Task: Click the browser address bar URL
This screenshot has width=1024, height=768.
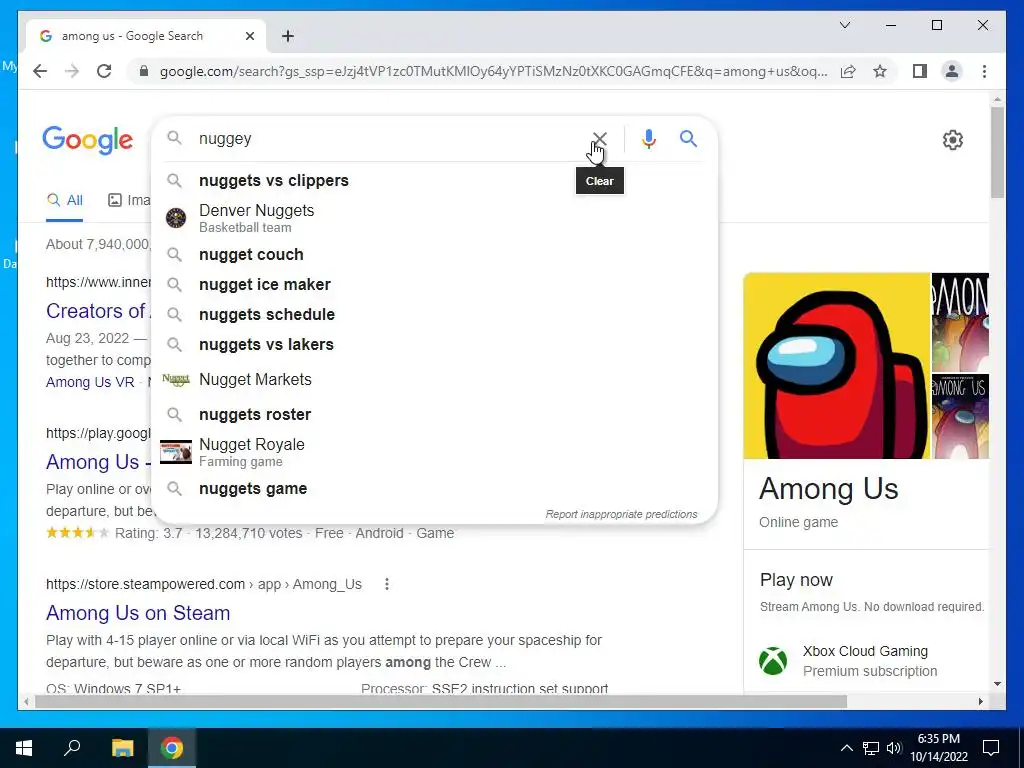Action: pyautogui.click(x=493, y=71)
